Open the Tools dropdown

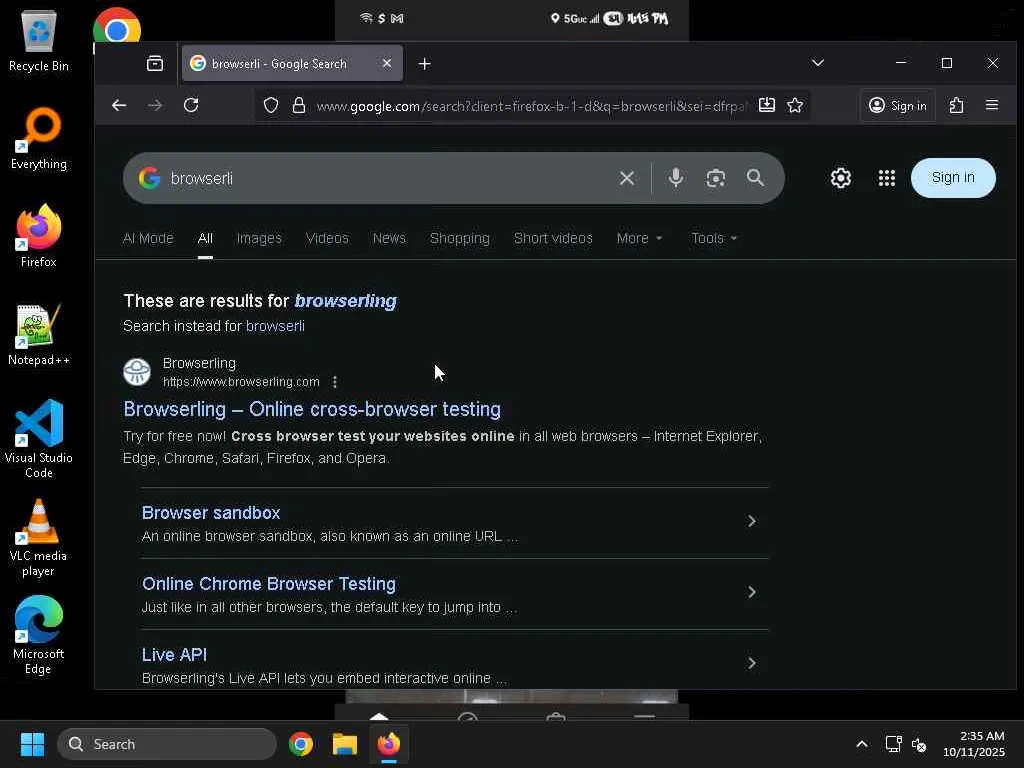tap(714, 238)
